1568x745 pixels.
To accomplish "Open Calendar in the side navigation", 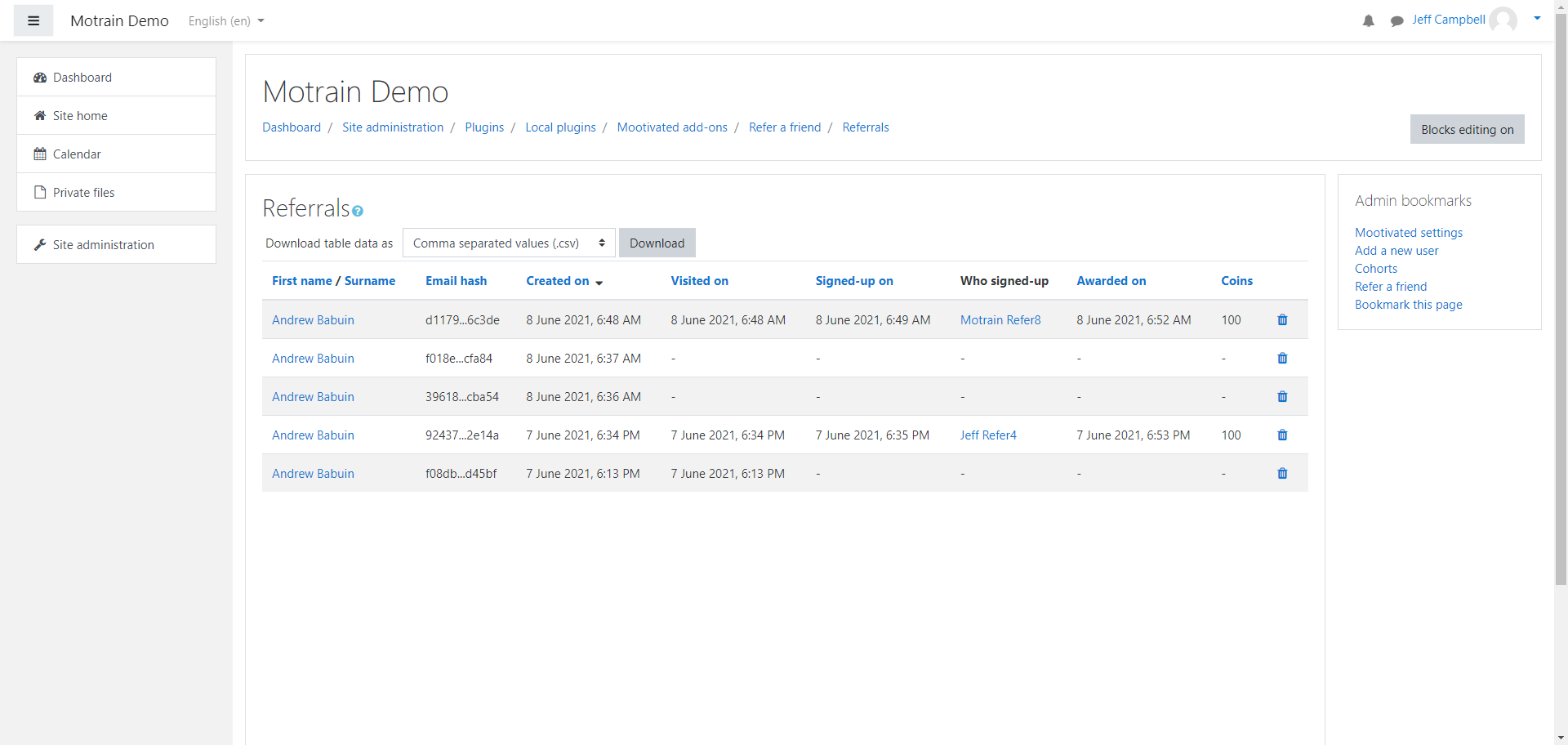I will 116,154.
